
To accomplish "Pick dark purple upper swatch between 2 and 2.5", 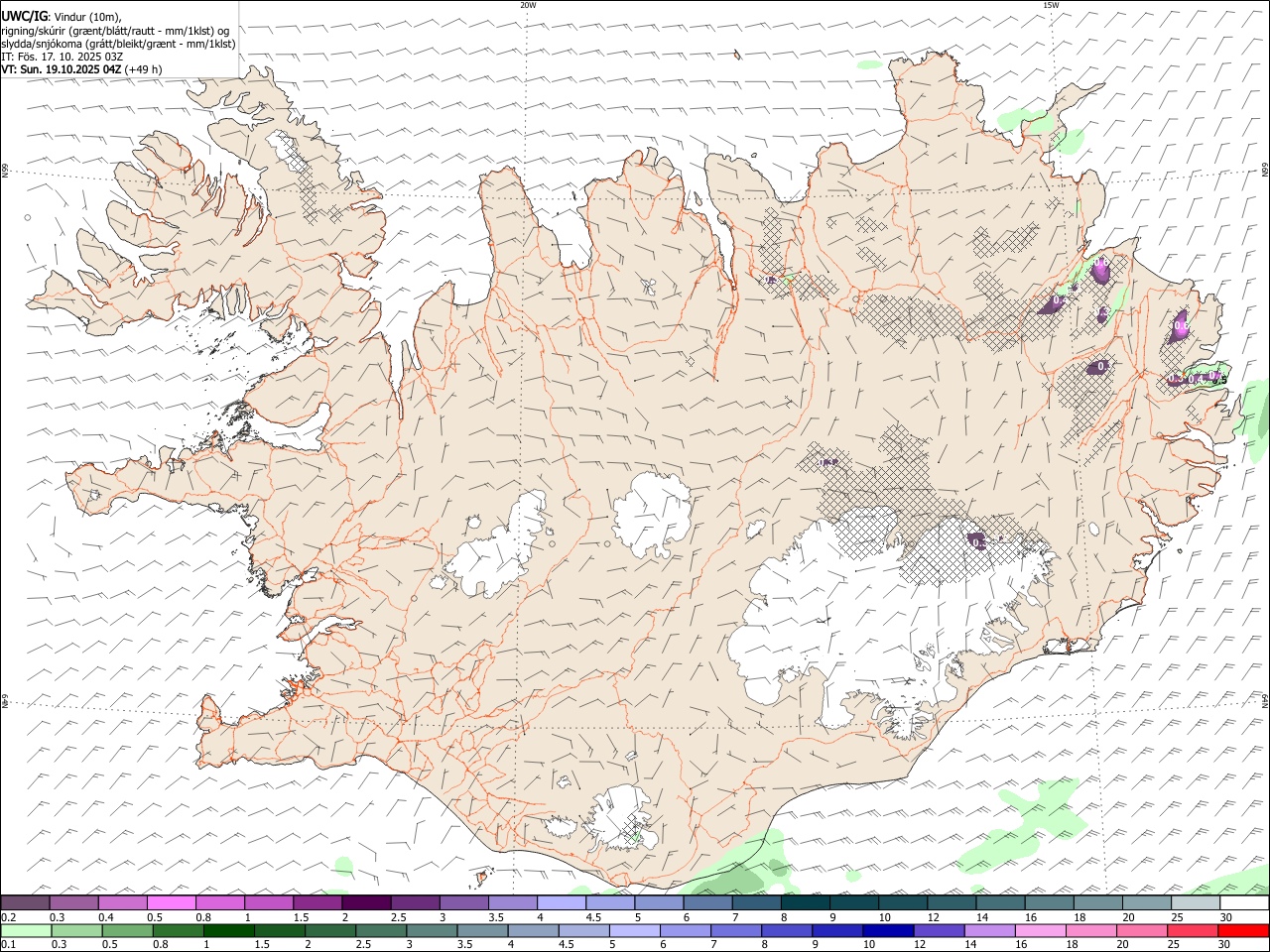I will coord(366,903).
